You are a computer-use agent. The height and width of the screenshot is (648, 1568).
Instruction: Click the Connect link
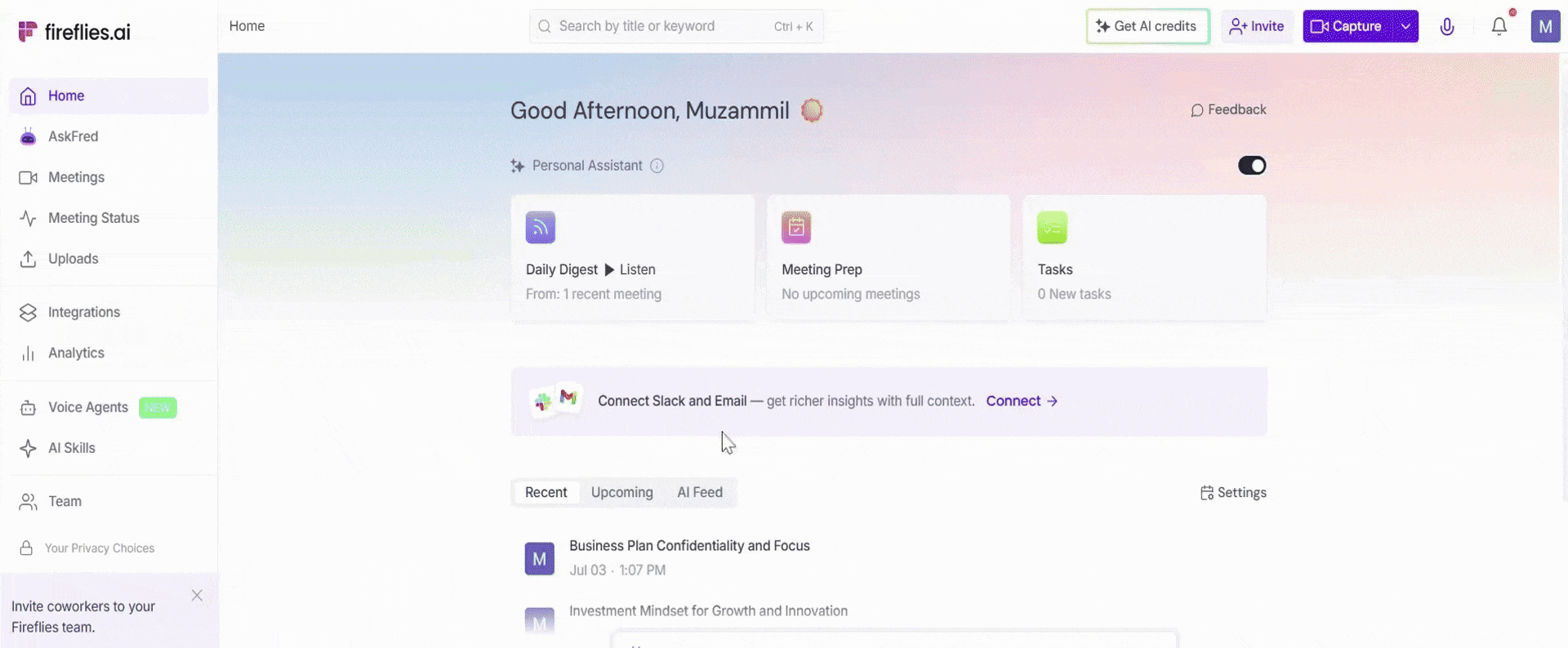click(1022, 401)
